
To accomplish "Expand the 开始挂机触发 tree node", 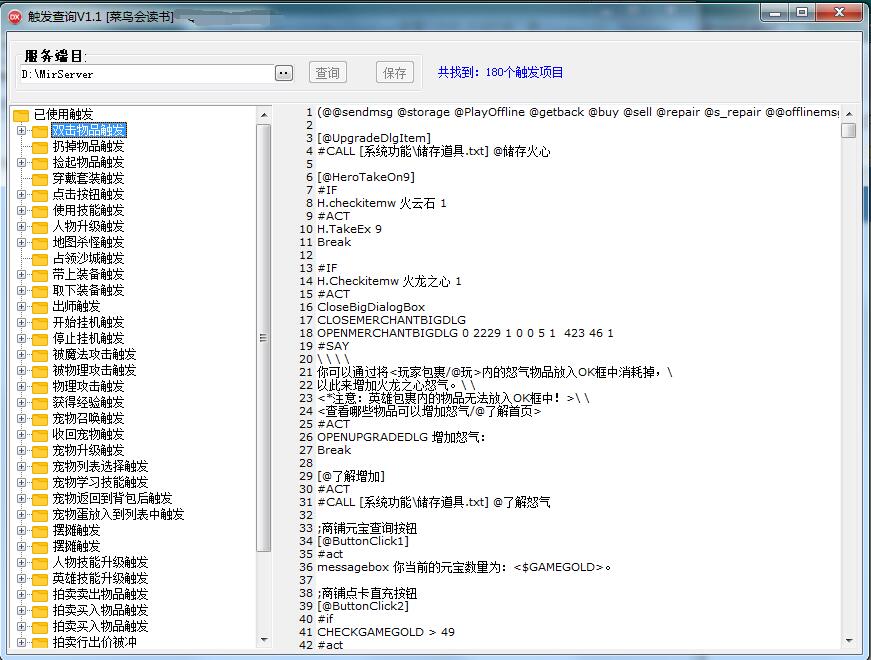I will (21, 323).
